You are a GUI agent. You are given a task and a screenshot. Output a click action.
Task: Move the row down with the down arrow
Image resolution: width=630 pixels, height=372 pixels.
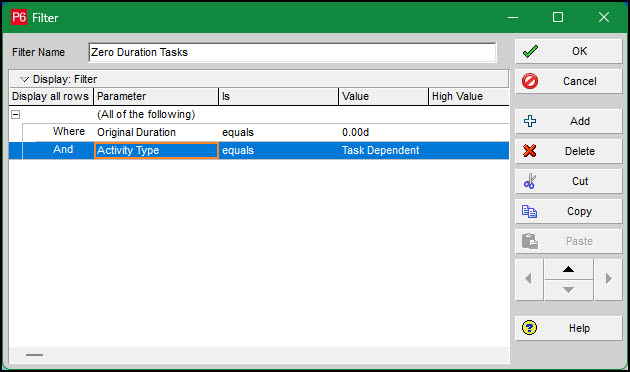[x=569, y=290]
